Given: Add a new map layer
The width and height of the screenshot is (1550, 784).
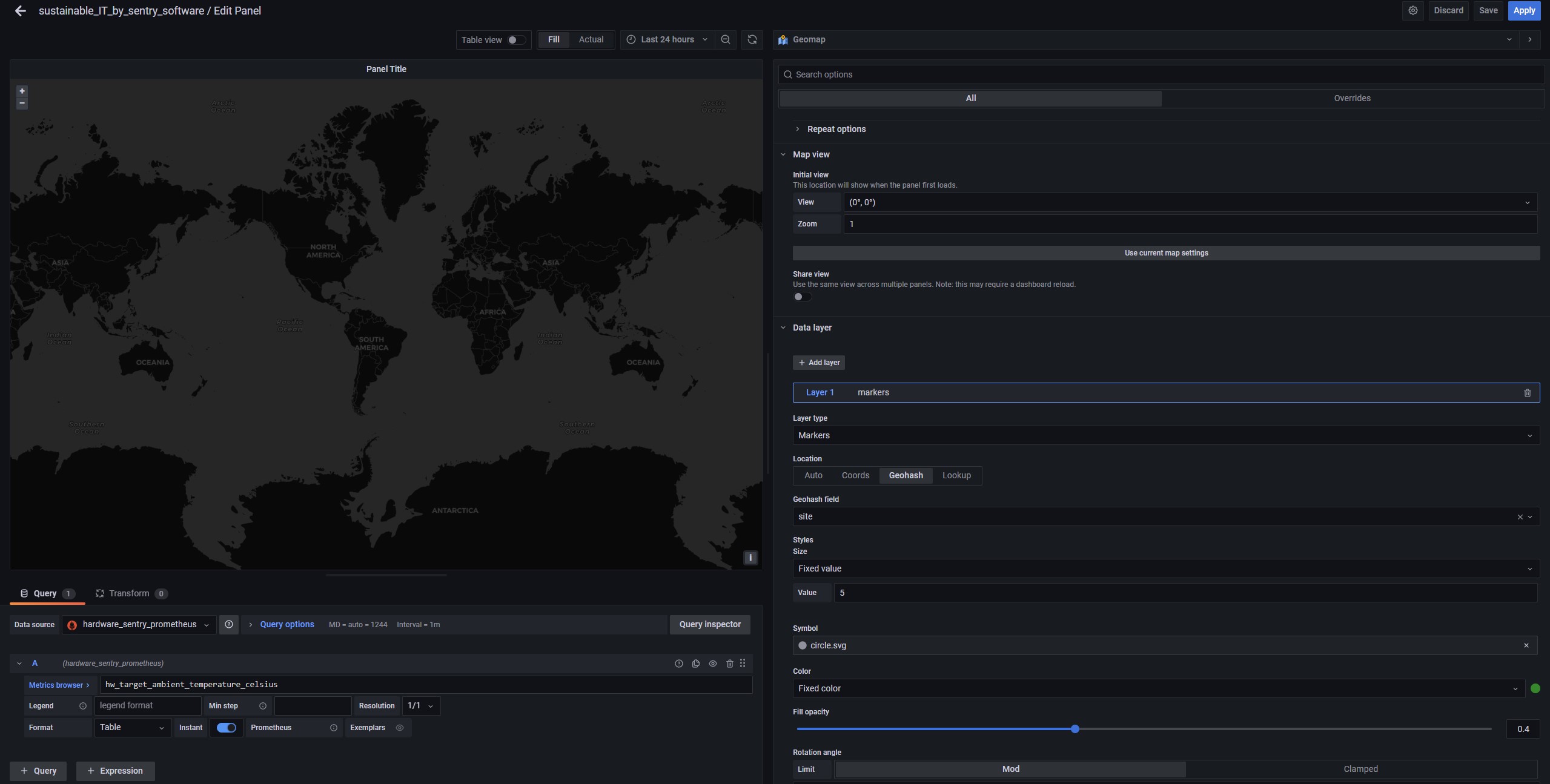Looking at the screenshot, I should (x=818, y=362).
